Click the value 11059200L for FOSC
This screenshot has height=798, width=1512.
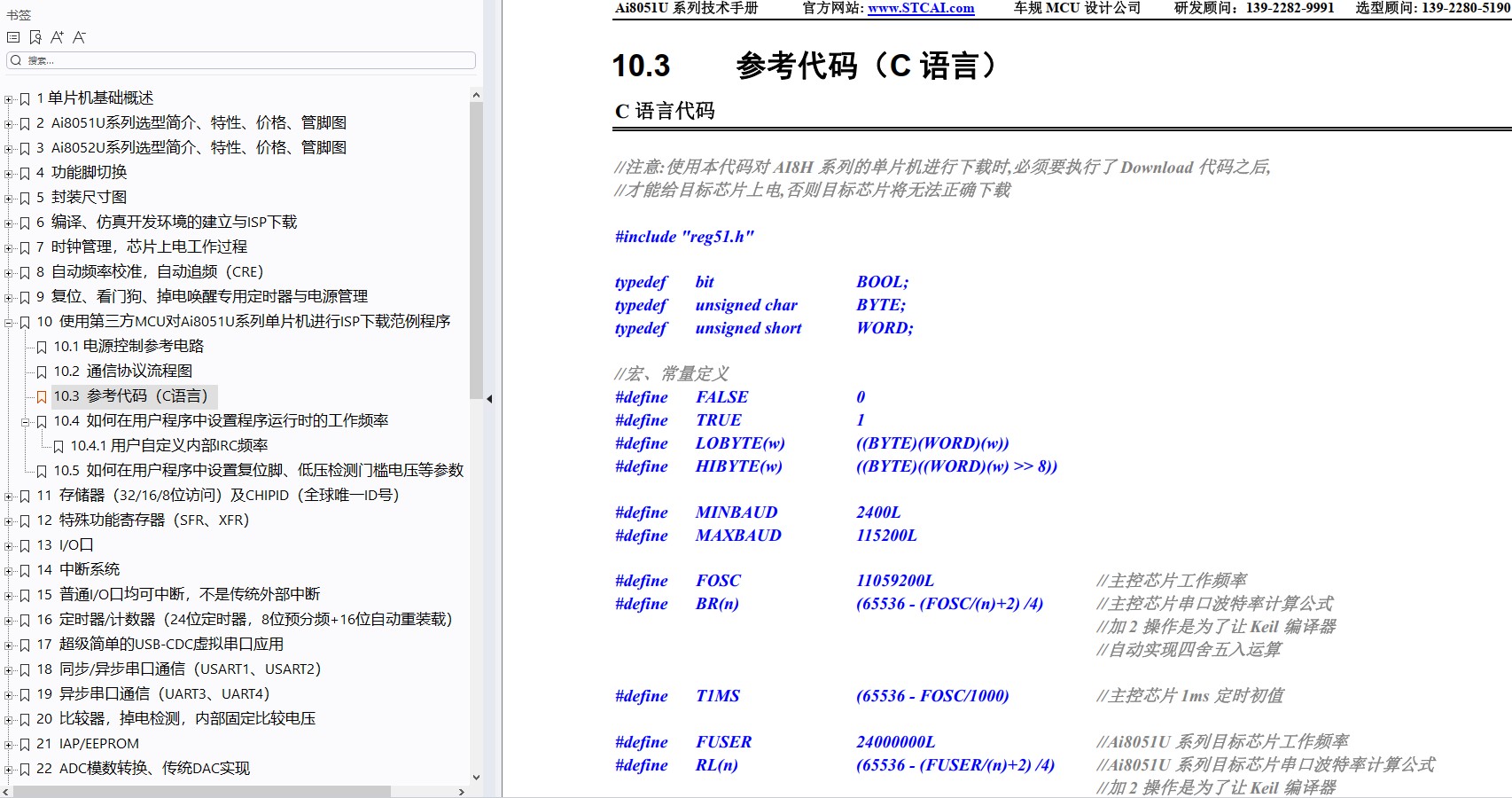coord(895,581)
